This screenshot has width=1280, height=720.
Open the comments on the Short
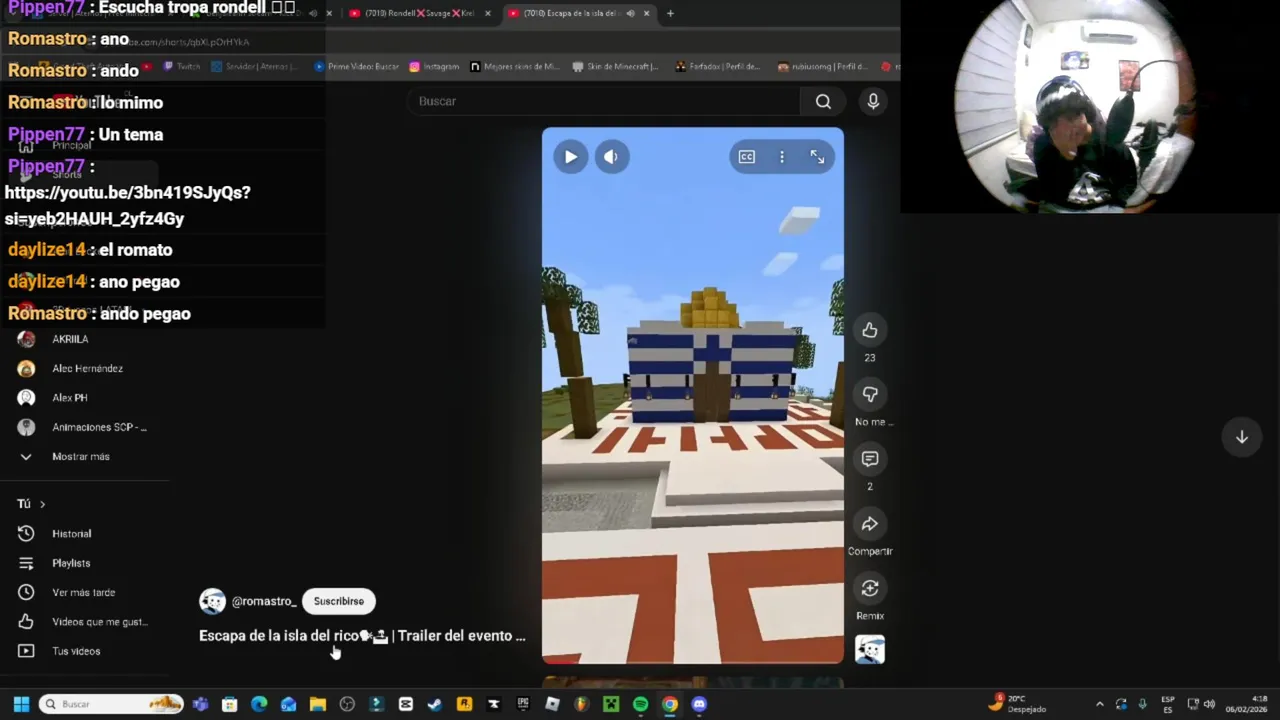point(870,459)
